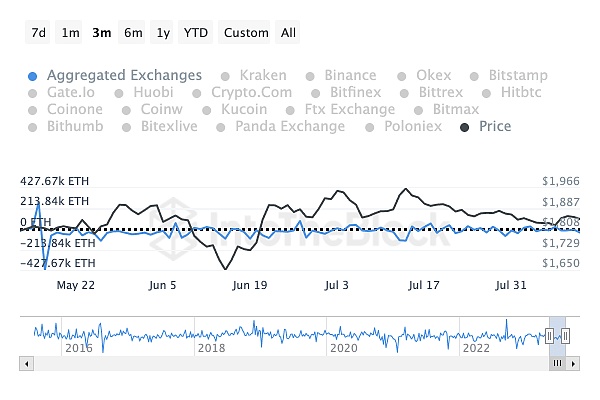Viewport: 600px width, 400px height.
Task: Toggle the Price series
Action: 494,126
